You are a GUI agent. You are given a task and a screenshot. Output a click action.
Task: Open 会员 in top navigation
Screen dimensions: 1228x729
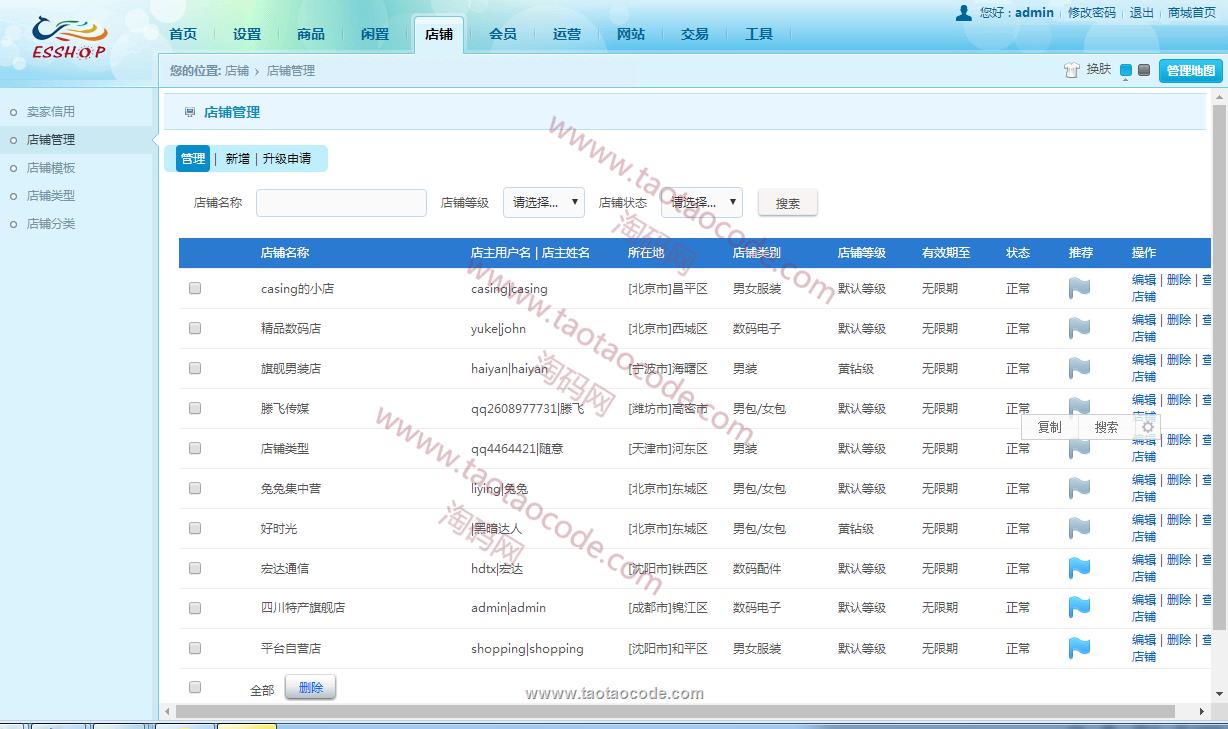pos(503,34)
